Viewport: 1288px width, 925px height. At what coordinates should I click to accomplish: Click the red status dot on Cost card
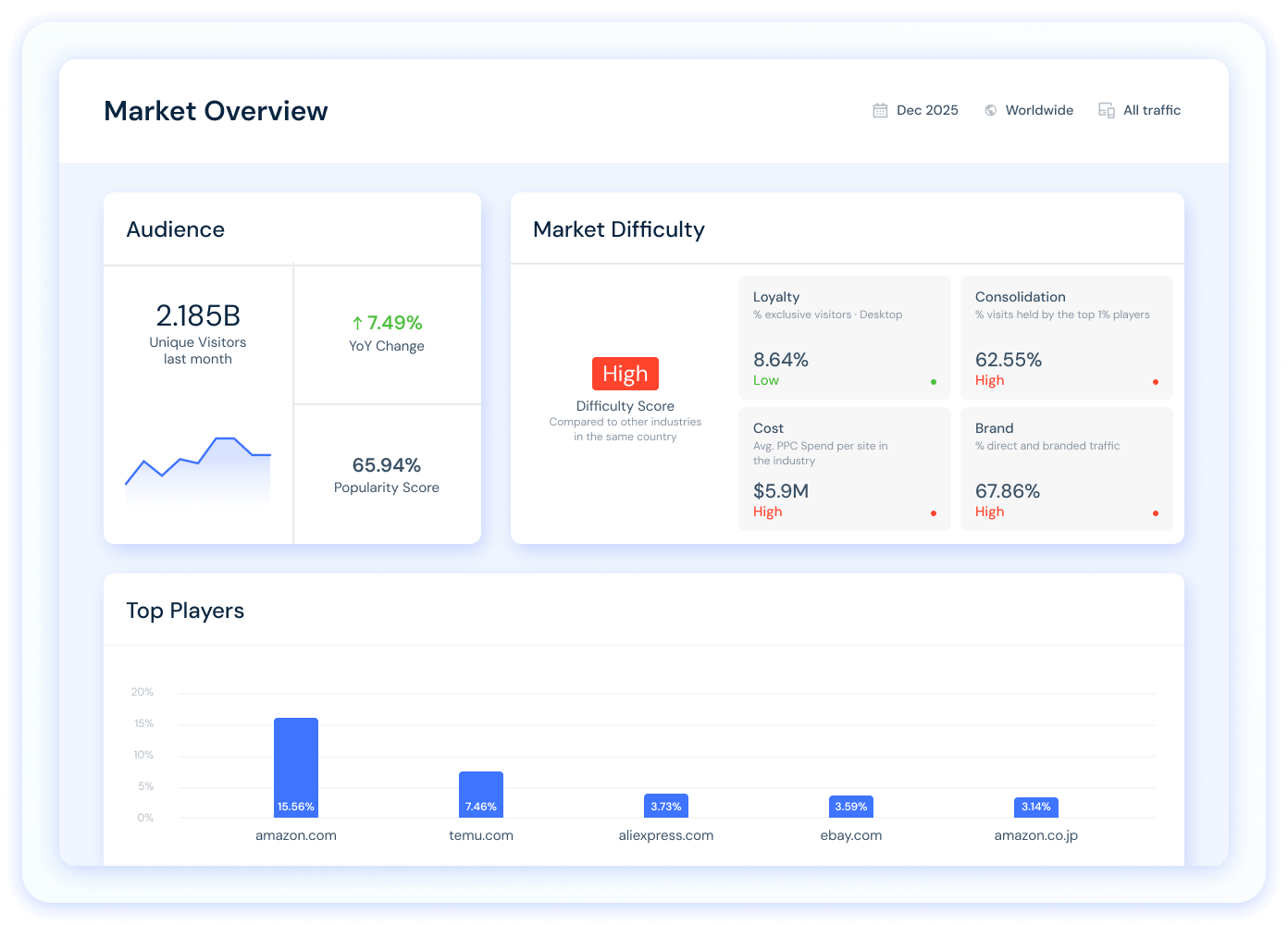click(x=934, y=512)
